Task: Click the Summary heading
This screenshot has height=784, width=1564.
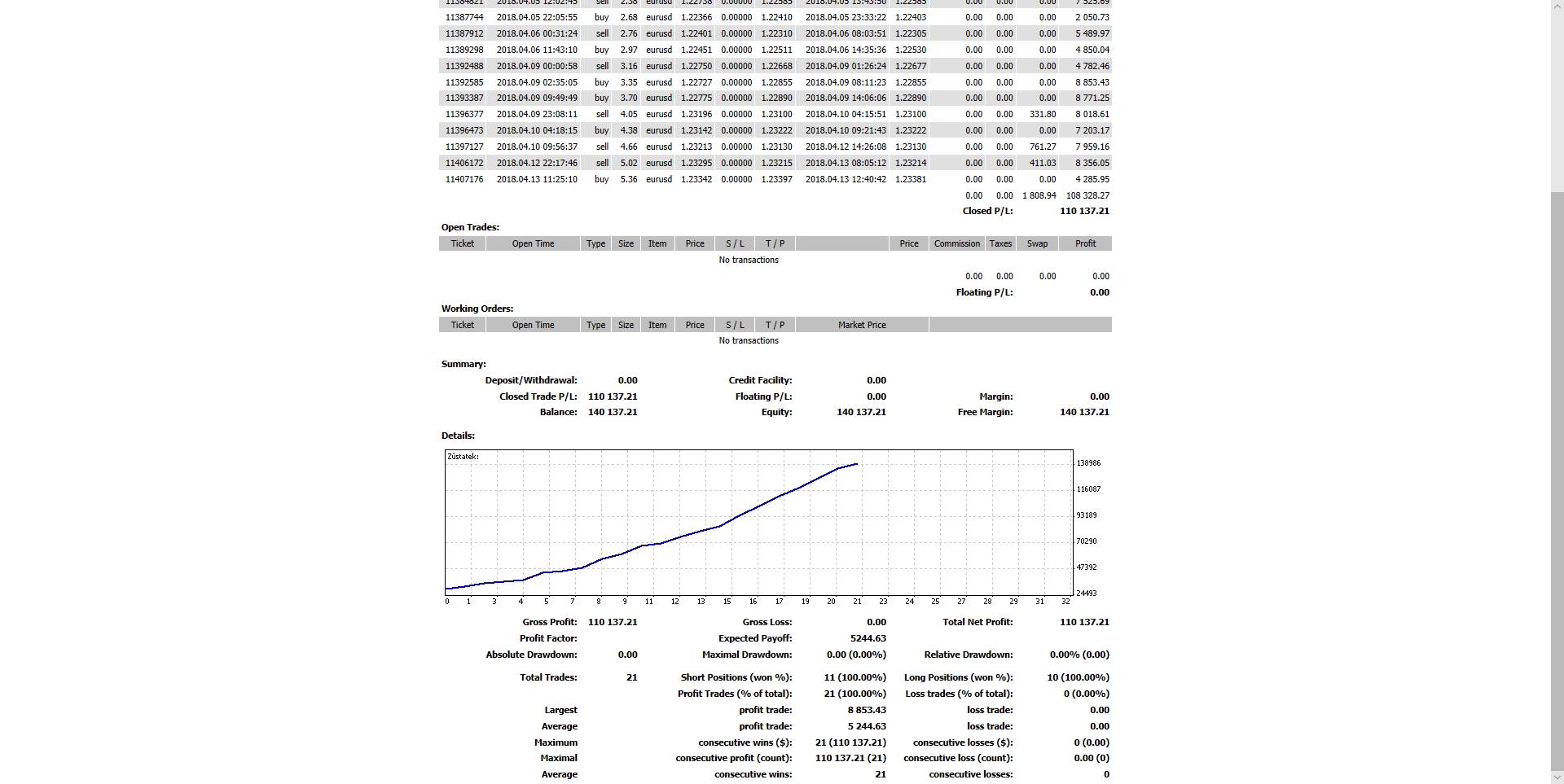Action: pos(463,364)
